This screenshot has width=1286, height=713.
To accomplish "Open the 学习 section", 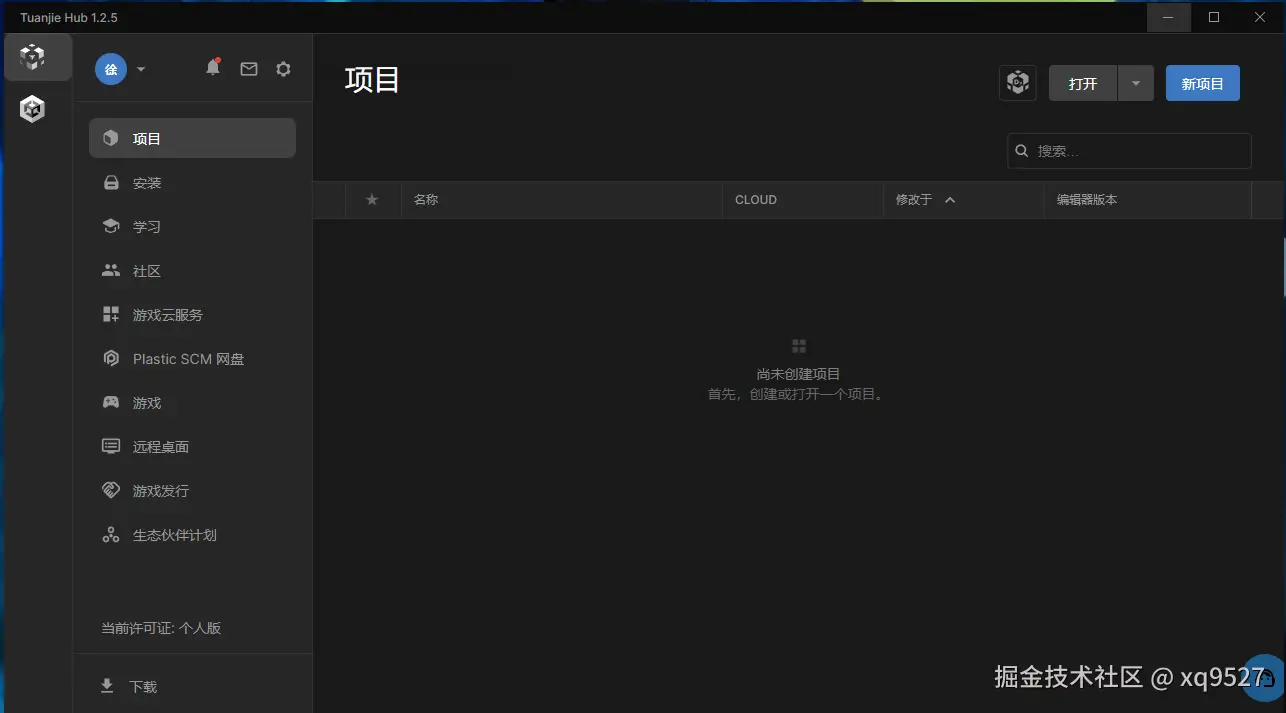I will (192, 227).
